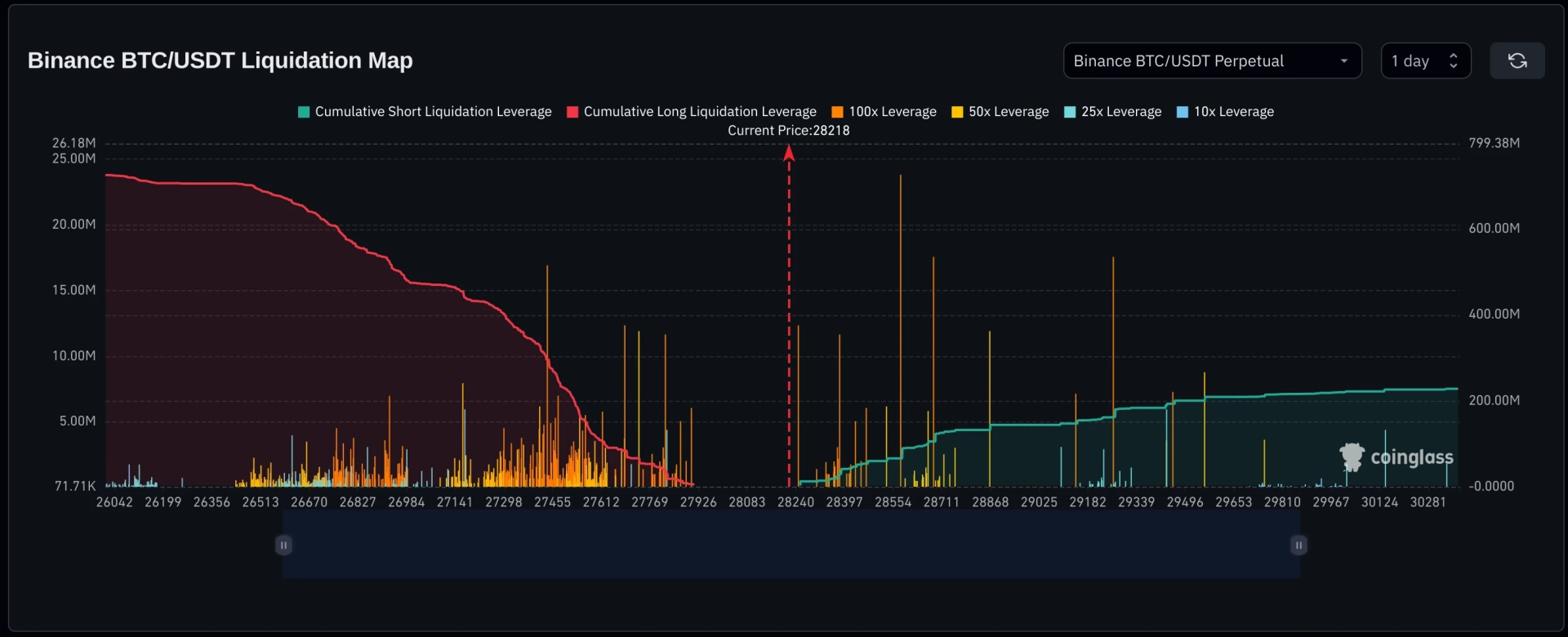Open the Binance BTC/USDT Perpetual dropdown

pyautogui.click(x=1212, y=60)
